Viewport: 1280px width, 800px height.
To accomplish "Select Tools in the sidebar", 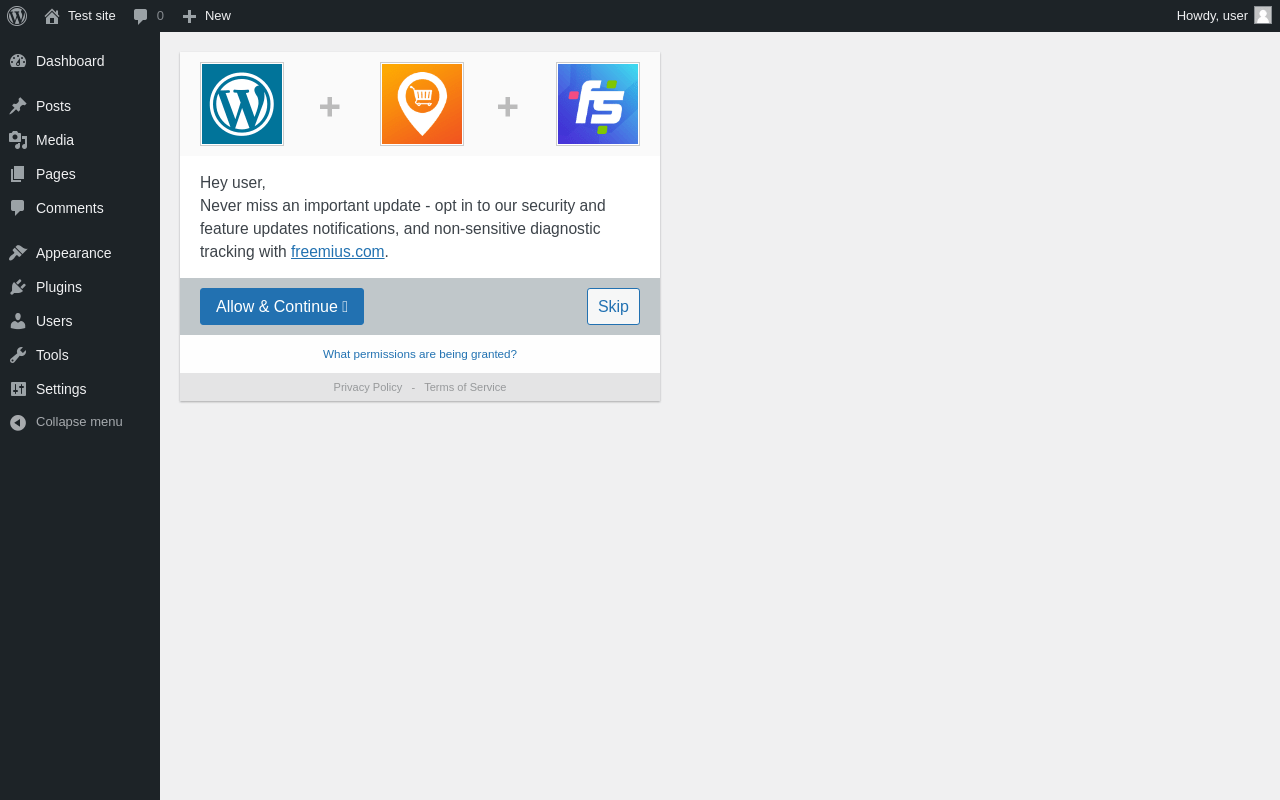I will pos(80,355).
